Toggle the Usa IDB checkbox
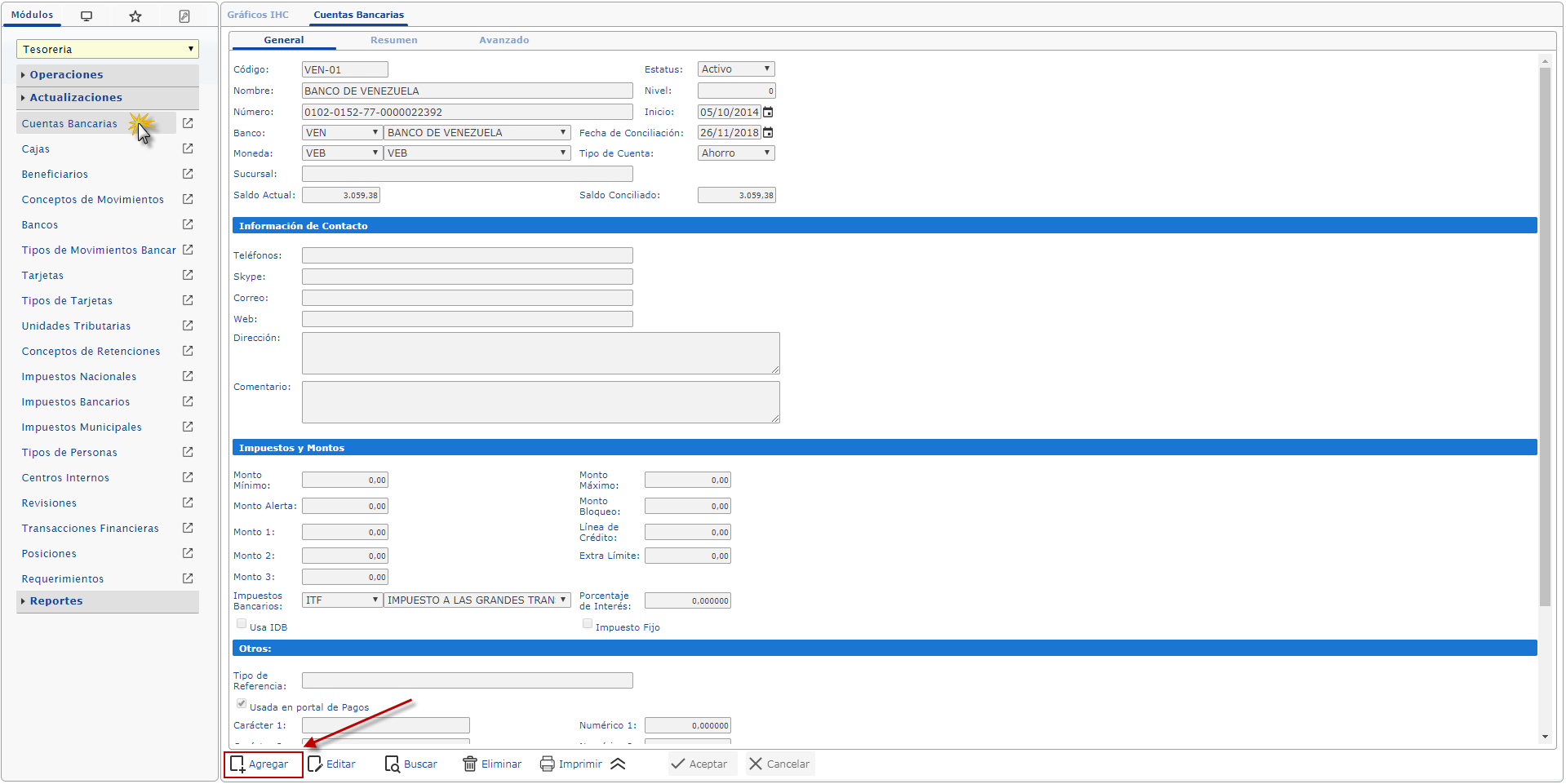This screenshot has height=784, width=1566. (x=242, y=624)
